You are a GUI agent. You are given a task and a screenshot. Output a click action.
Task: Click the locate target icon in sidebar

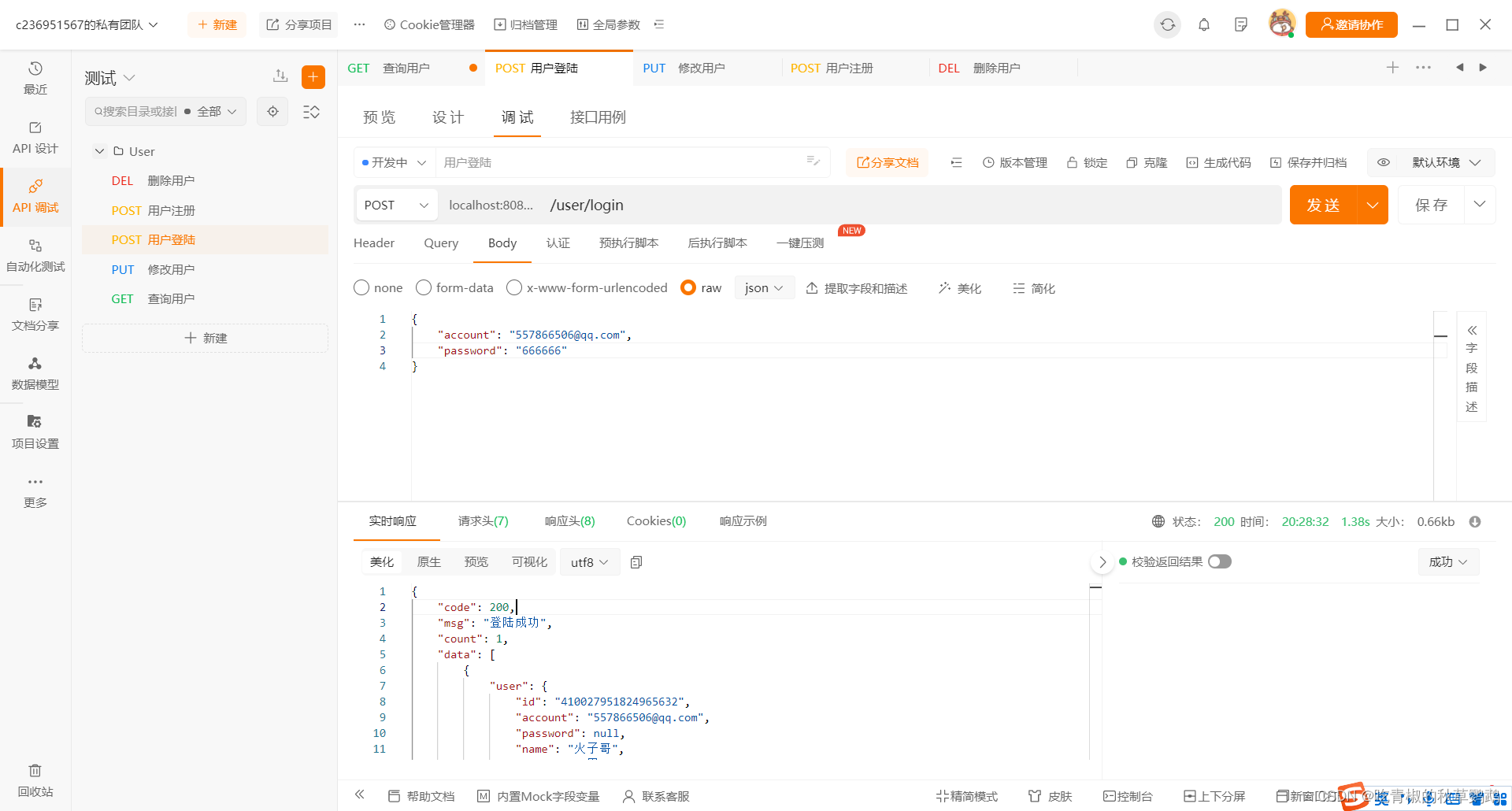point(272,111)
